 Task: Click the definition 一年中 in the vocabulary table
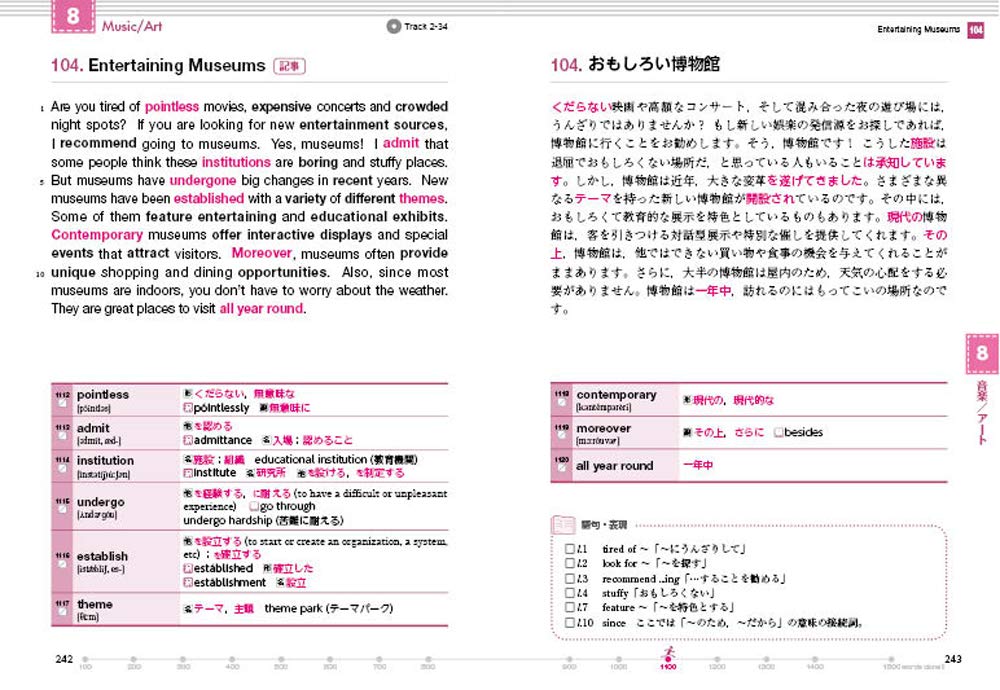pos(698,465)
